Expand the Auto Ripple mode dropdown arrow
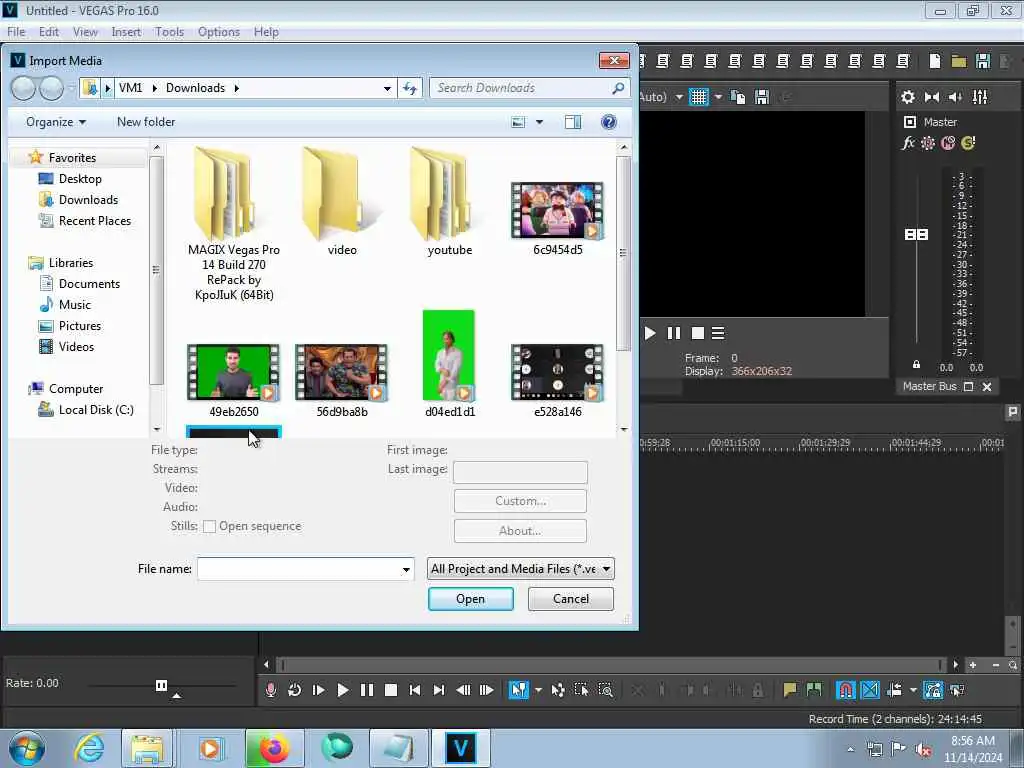The width and height of the screenshot is (1024, 768). pos(913,690)
